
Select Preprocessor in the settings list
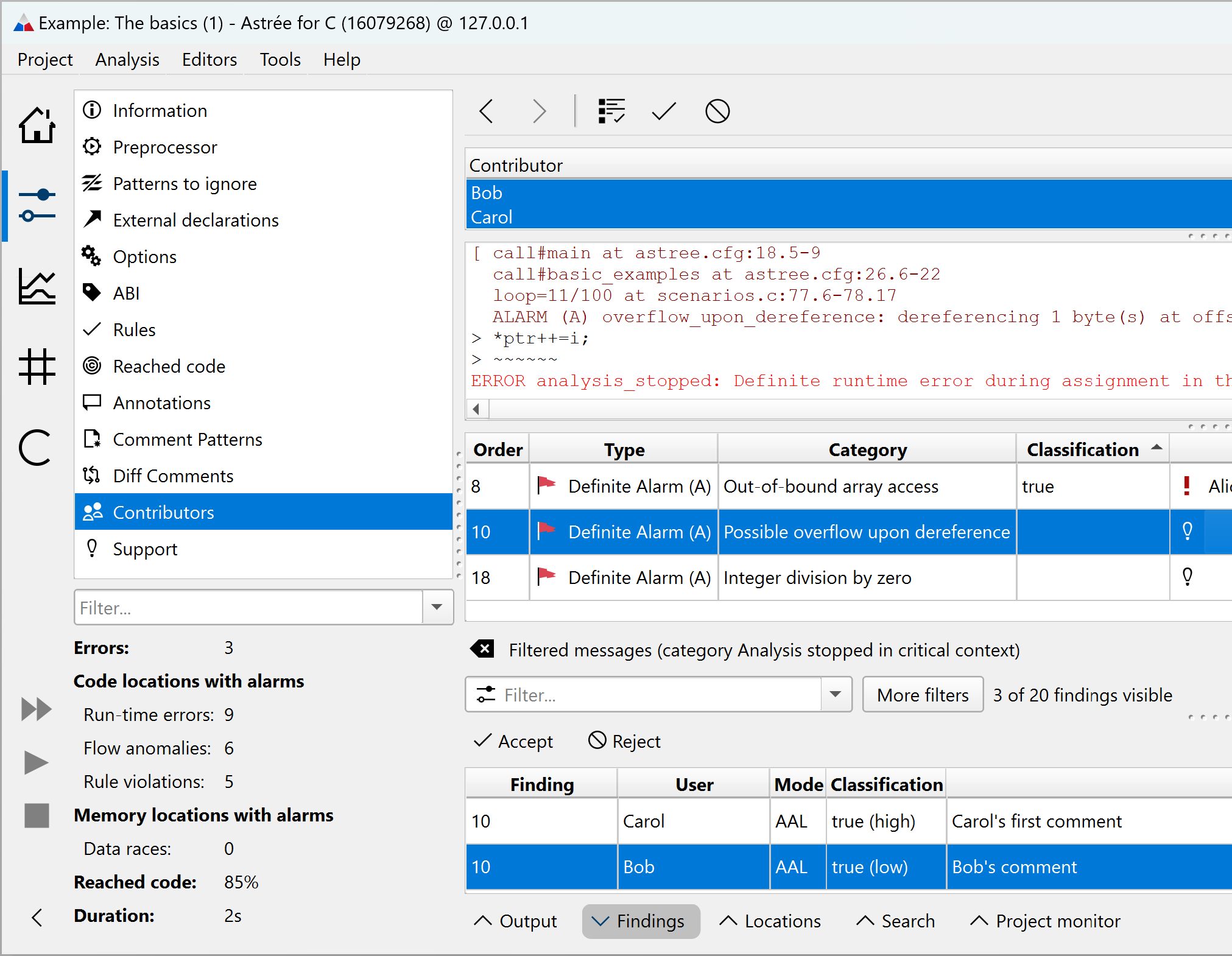pos(263,147)
